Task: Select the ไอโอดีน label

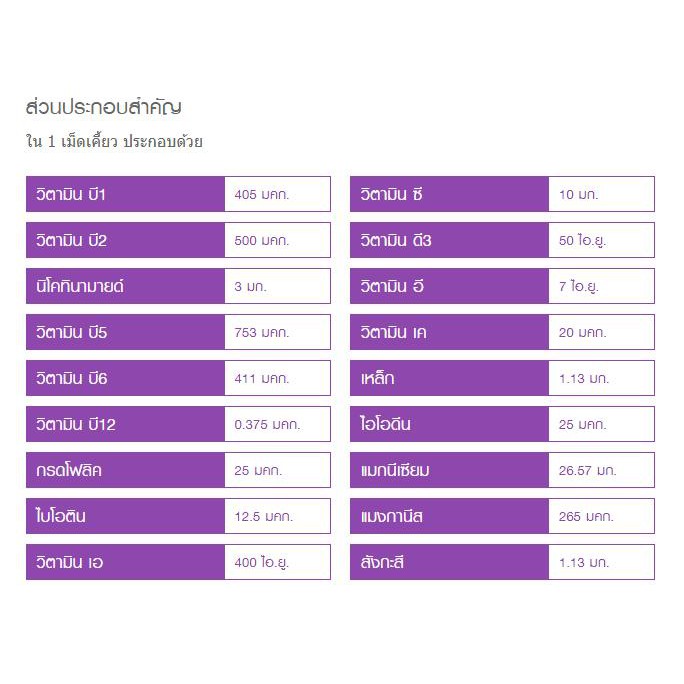Action: coord(449,424)
